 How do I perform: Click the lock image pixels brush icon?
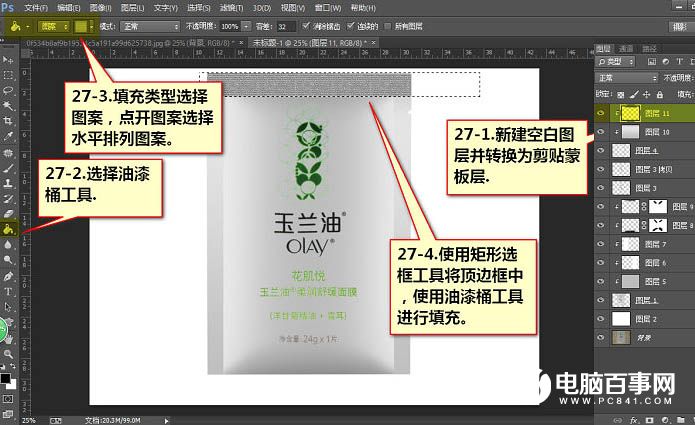(x=634, y=94)
